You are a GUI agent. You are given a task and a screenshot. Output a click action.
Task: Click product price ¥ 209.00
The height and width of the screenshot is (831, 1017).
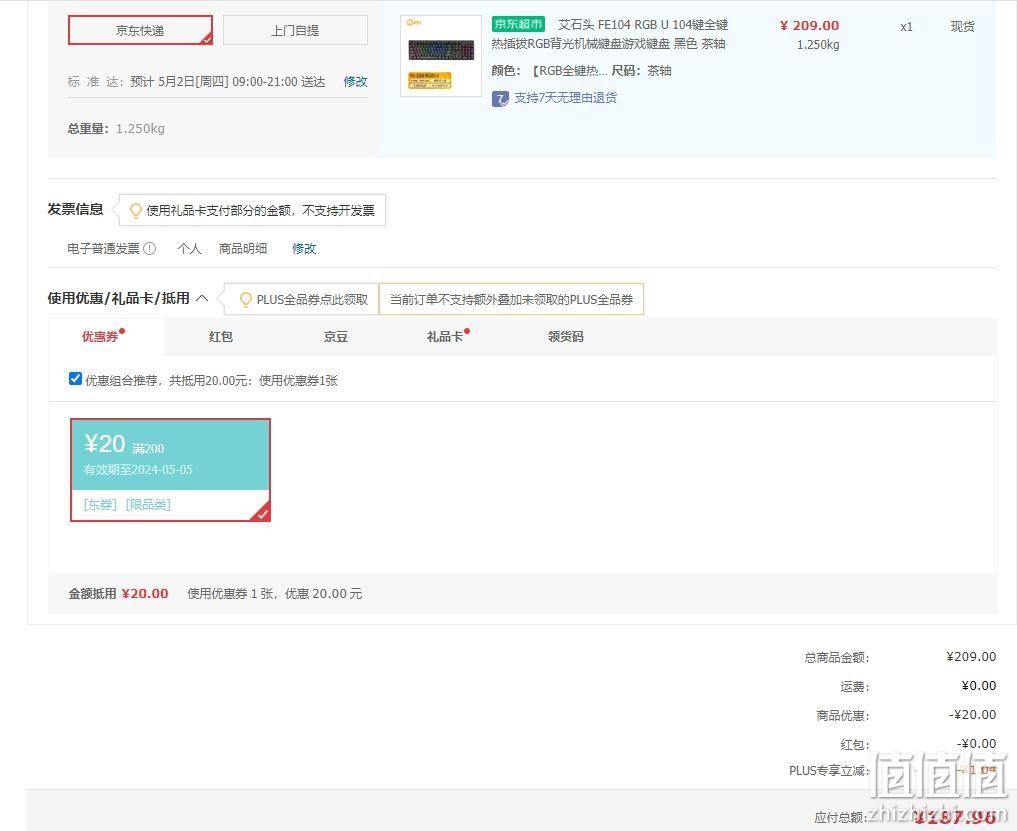tap(809, 25)
